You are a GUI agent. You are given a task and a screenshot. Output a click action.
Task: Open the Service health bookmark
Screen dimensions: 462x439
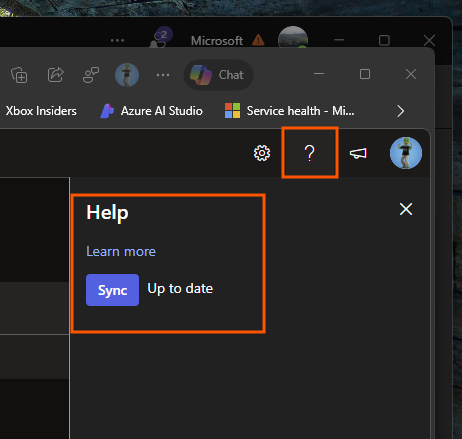coord(290,111)
